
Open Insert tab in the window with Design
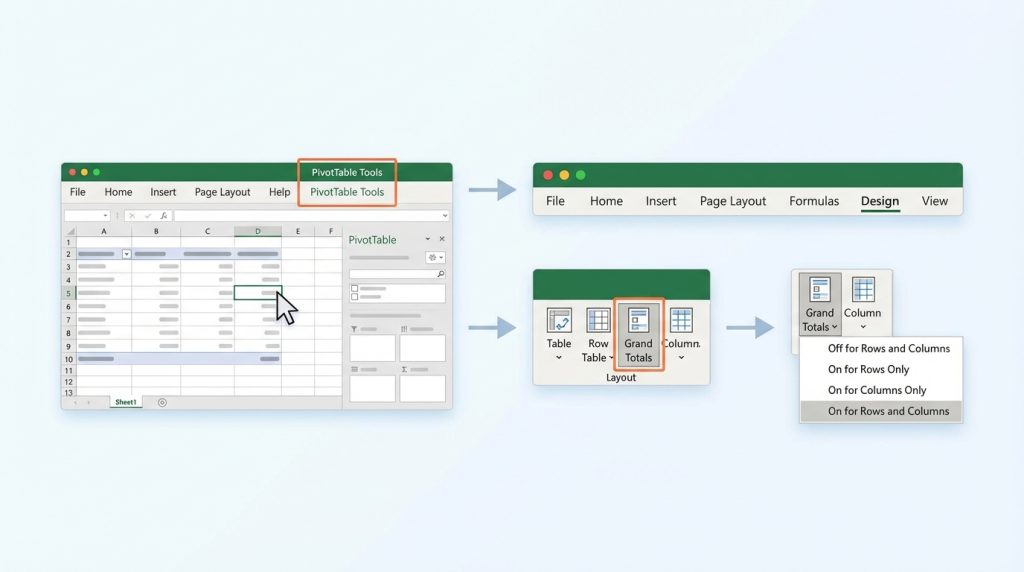(661, 201)
